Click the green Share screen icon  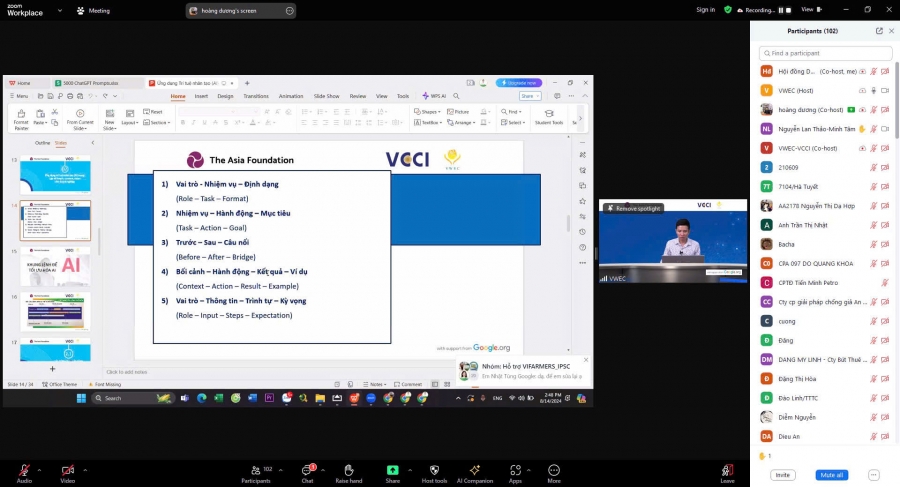[x=392, y=470]
